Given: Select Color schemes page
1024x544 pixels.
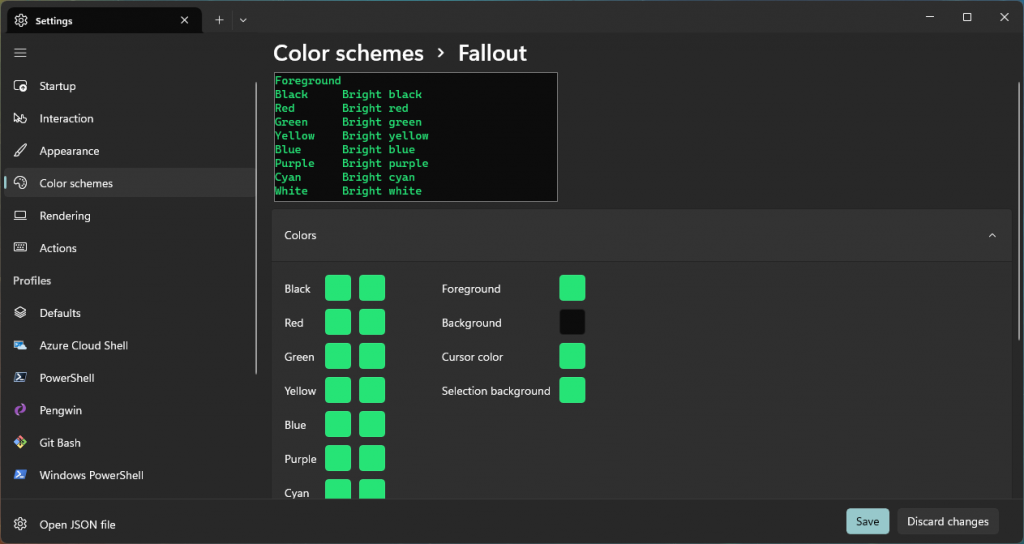Looking at the screenshot, I should tap(130, 183).
